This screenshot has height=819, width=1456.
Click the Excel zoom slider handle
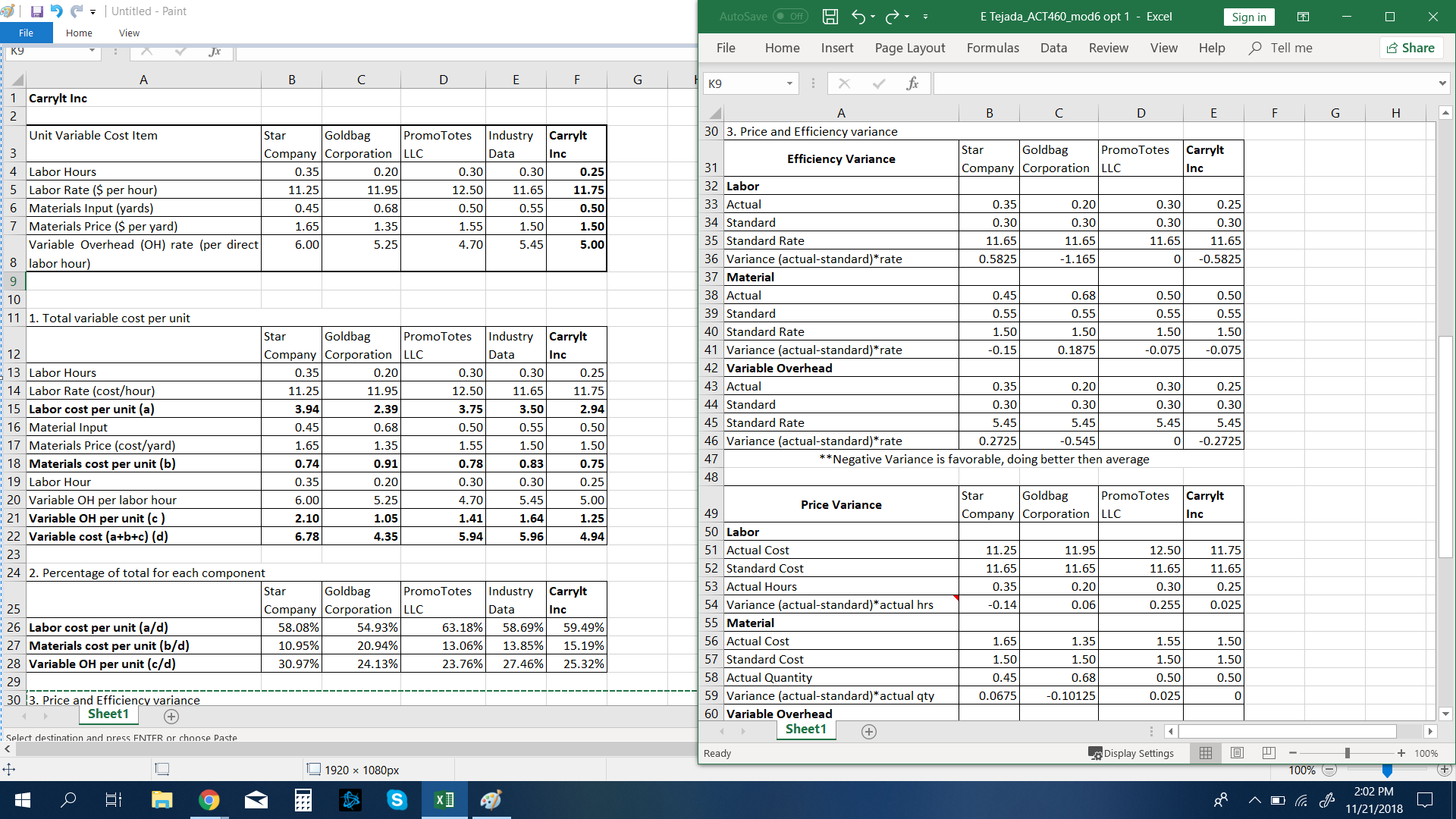tap(1347, 753)
